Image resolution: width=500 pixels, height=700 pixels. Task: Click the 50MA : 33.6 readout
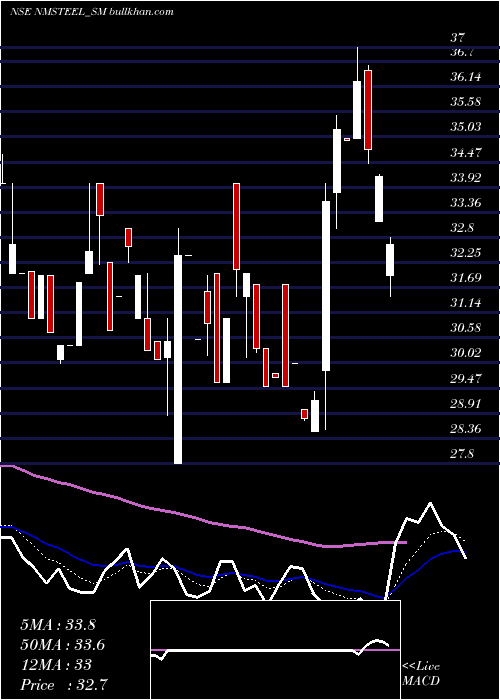click(63, 645)
